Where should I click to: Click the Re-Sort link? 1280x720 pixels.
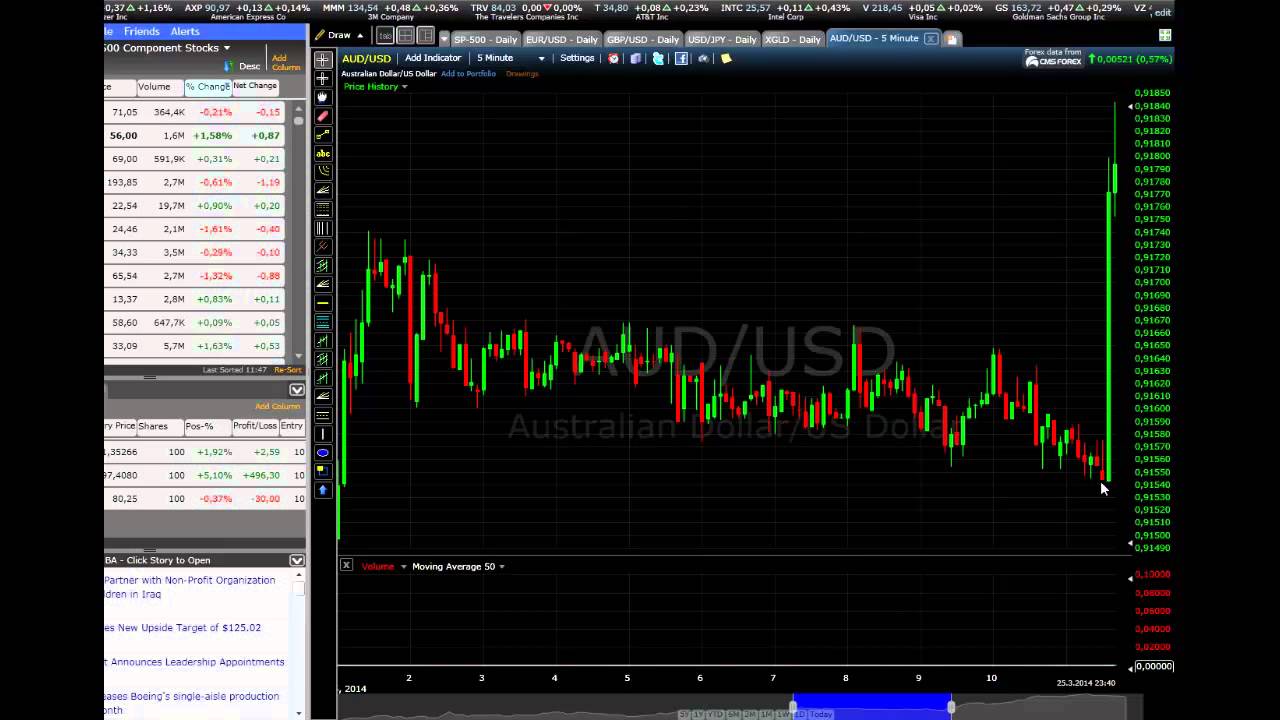tap(288, 370)
